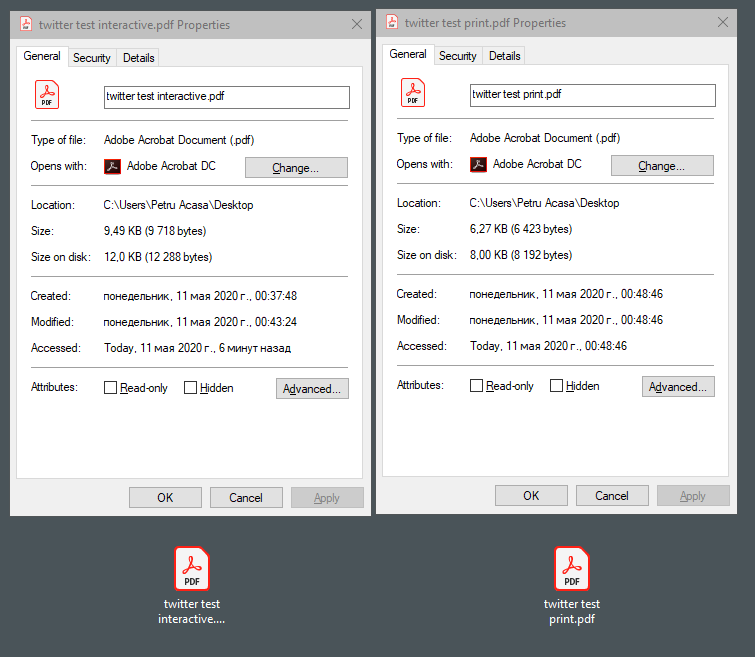Screen dimensions: 755x657
Task: Click Created time ending 00:37:48
Action: [200, 296]
